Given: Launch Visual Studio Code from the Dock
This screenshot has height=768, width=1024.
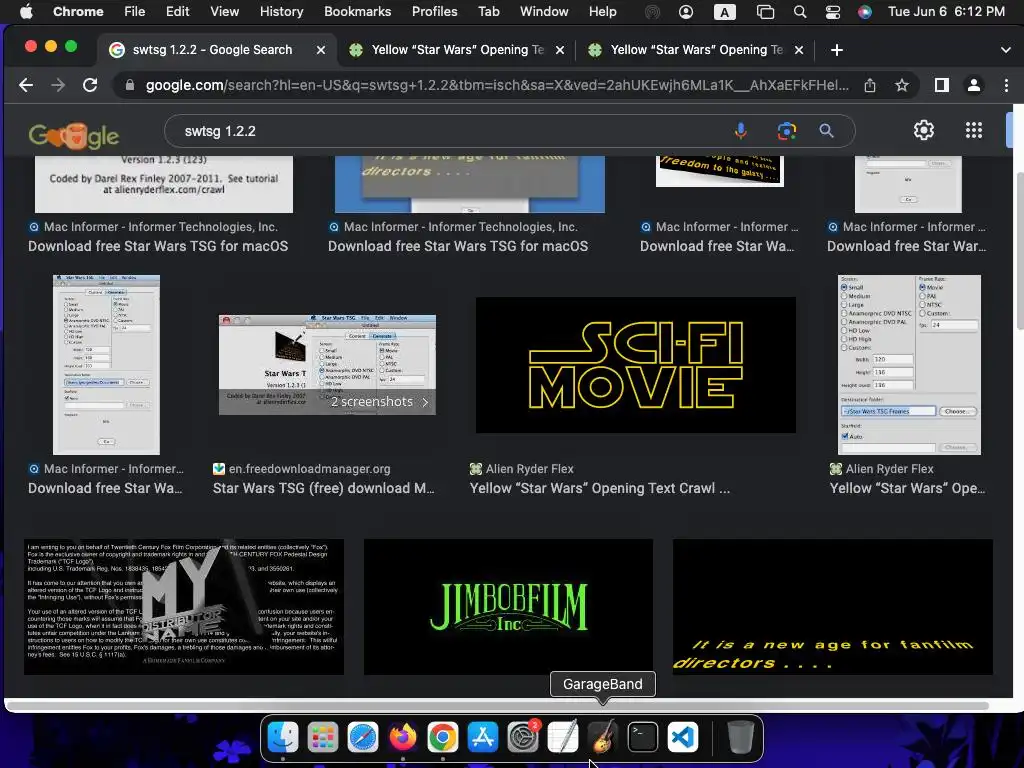Looking at the screenshot, I should click(683, 737).
